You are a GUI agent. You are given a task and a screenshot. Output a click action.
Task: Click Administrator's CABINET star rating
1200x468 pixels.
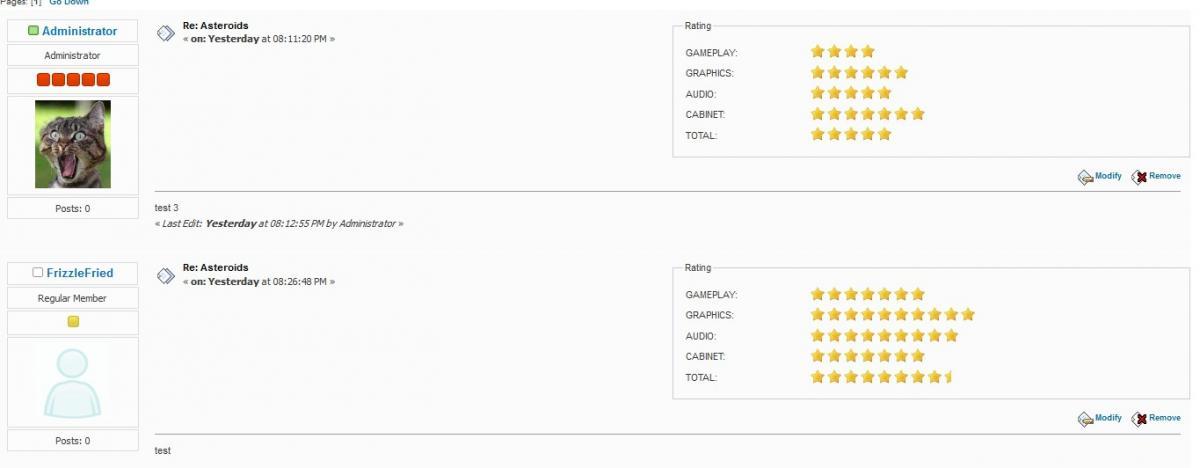click(x=867, y=114)
